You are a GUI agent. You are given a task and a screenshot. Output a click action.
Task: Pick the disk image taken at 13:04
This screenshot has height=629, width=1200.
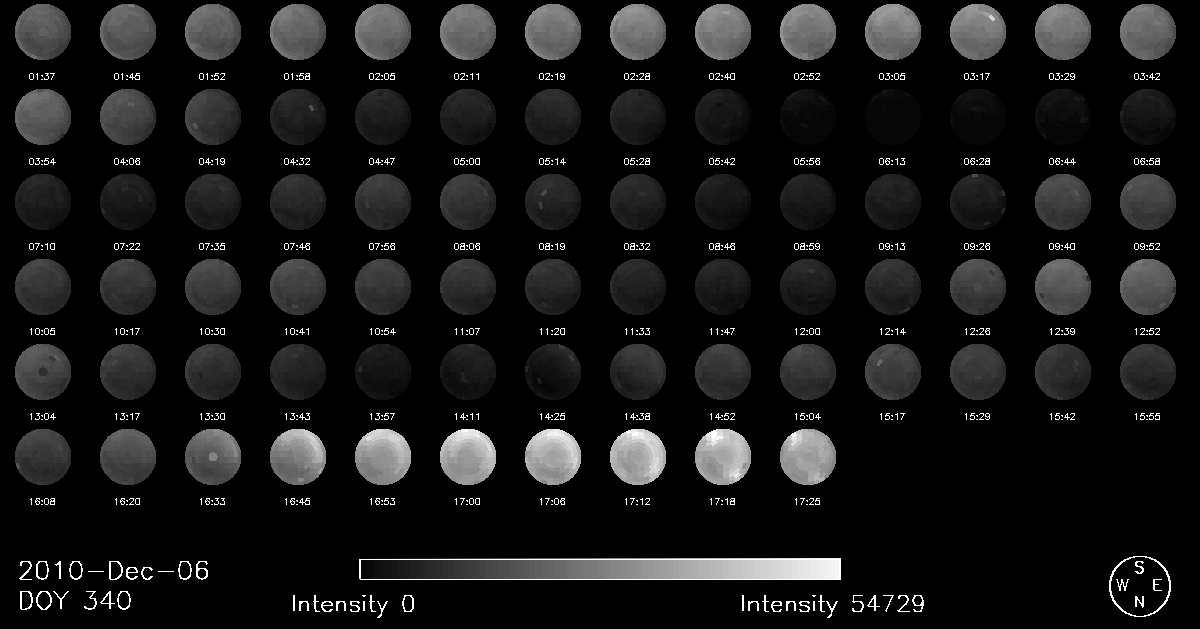(43, 371)
